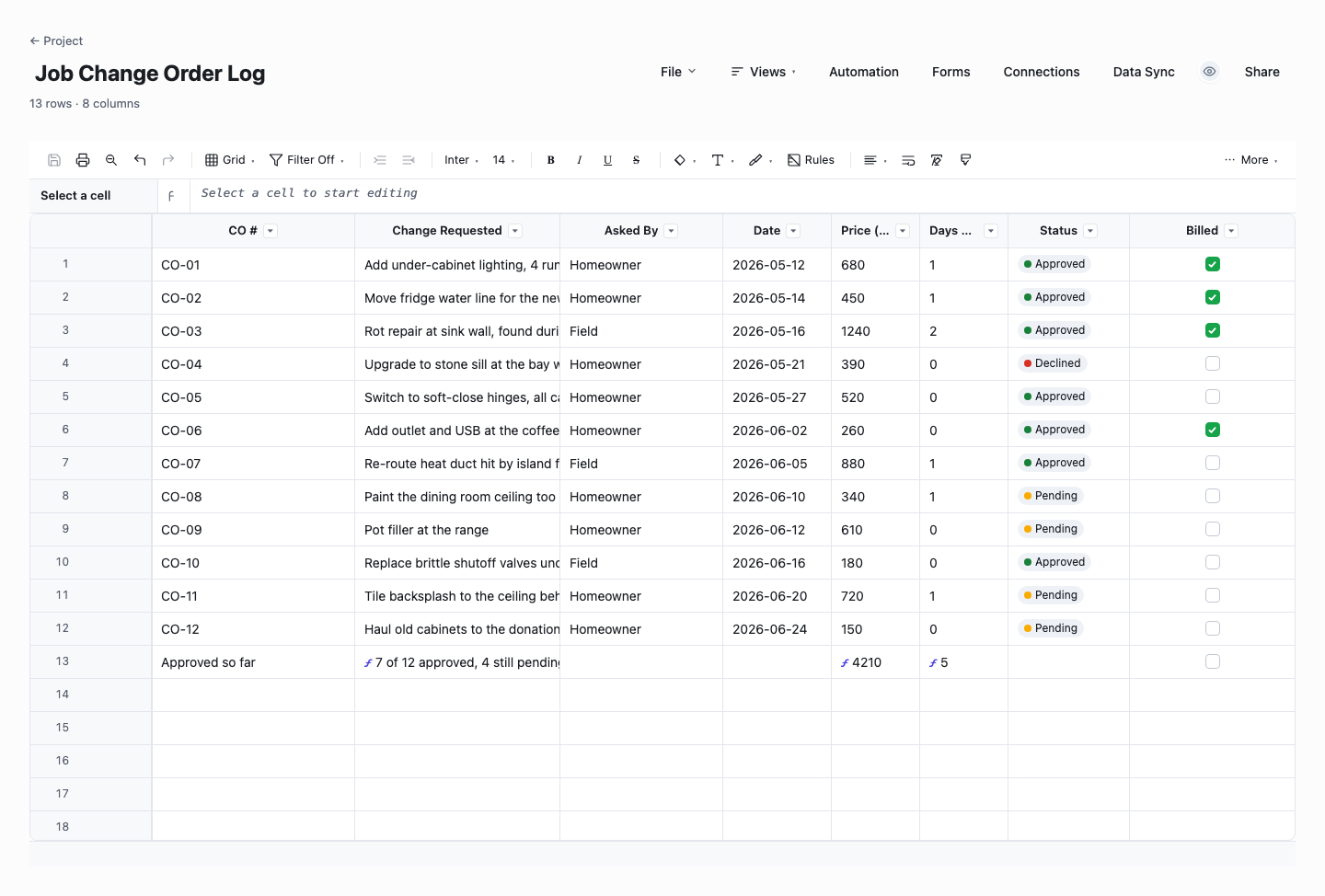Toggle the eye preview icon
This screenshot has width=1325, height=896.
tap(1210, 72)
